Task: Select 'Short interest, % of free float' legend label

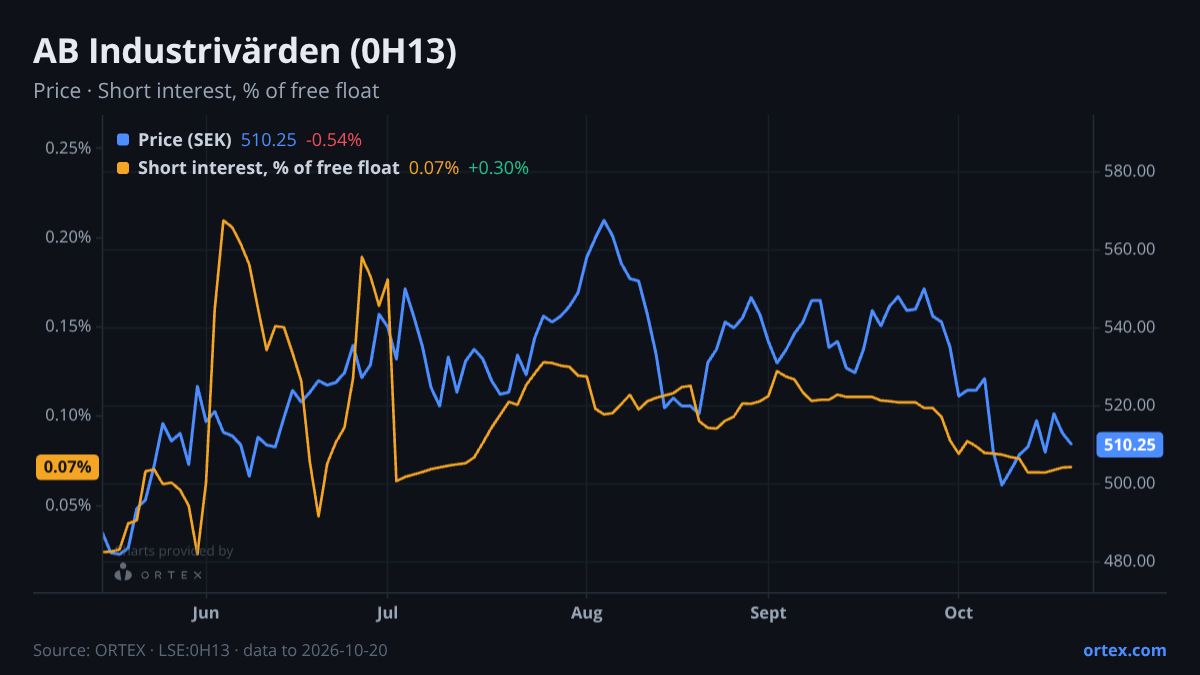Action: (269, 168)
